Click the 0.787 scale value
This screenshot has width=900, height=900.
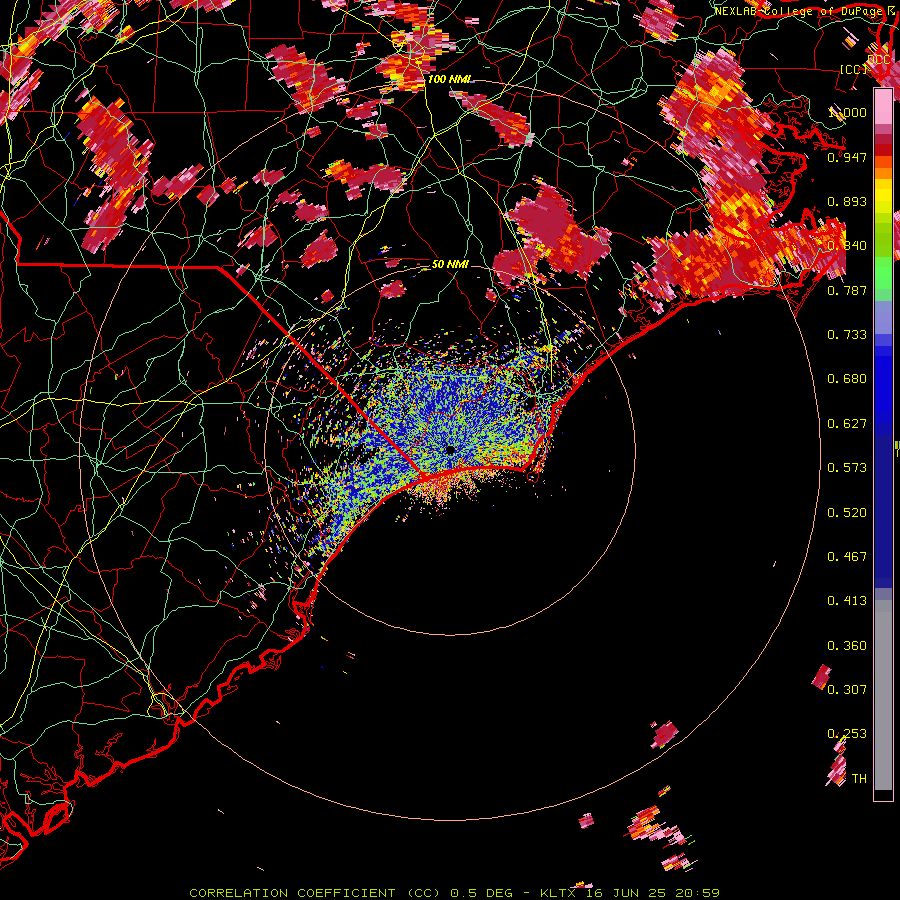point(847,290)
